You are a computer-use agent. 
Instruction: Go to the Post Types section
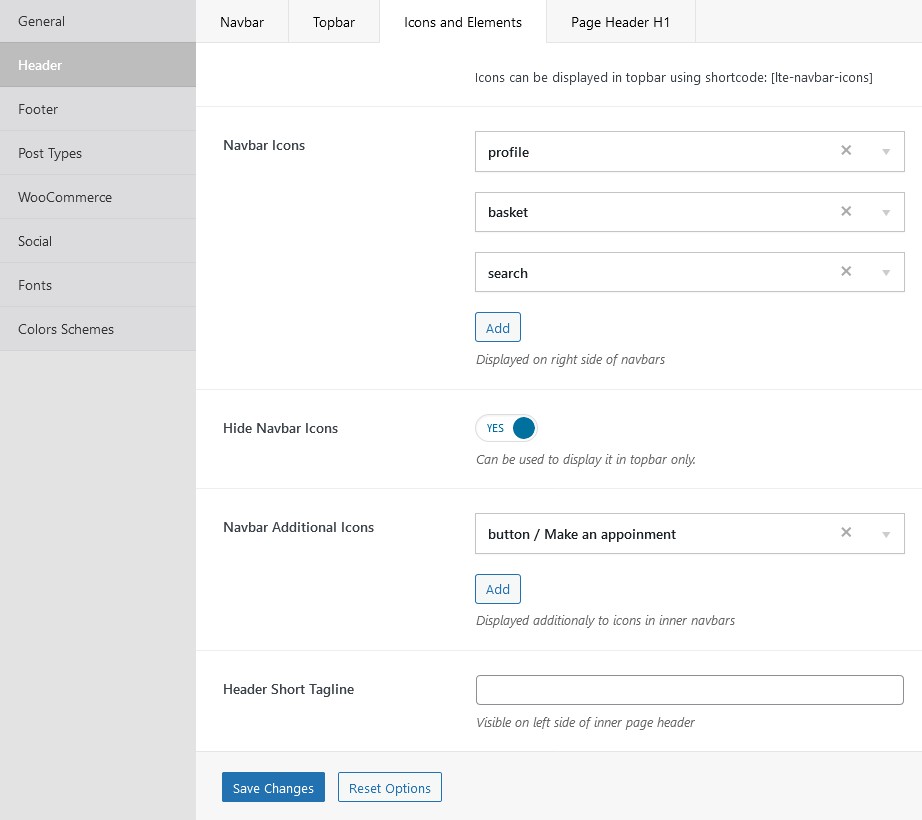click(98, 153)
